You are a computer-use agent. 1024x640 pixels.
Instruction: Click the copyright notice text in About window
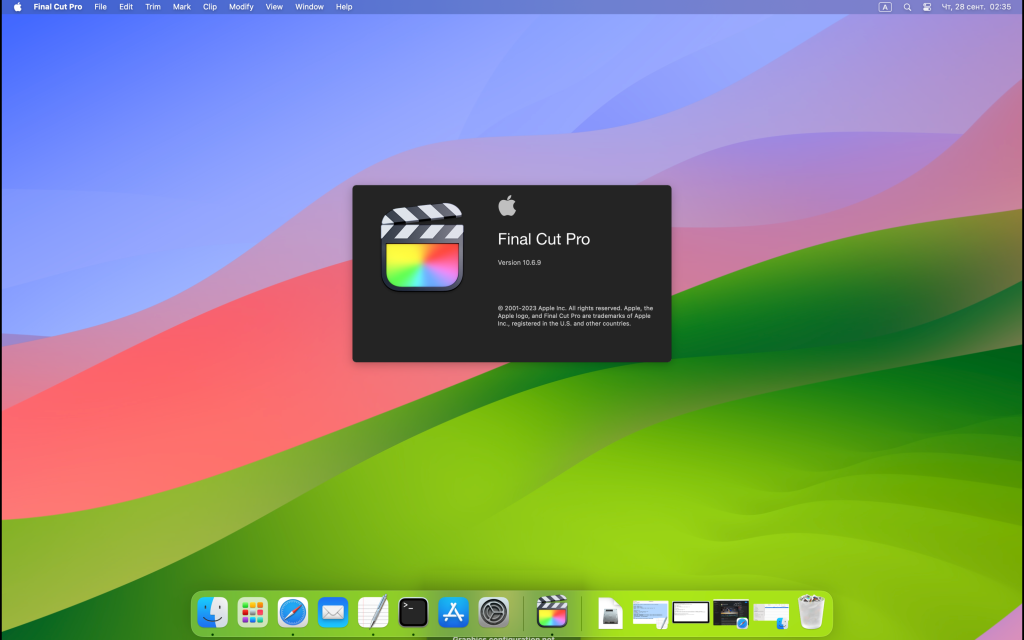[x=575, y=315]
